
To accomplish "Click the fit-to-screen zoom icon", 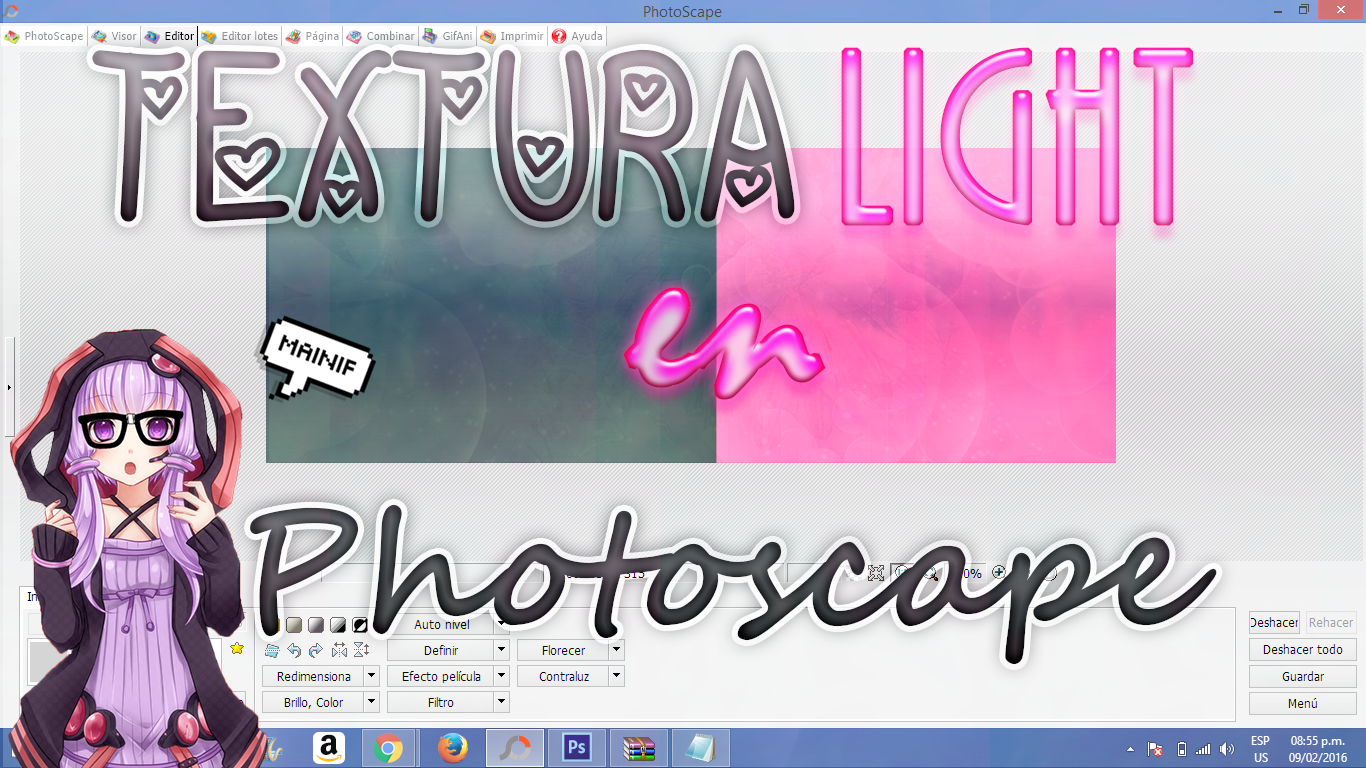I will tap(876, 573).
